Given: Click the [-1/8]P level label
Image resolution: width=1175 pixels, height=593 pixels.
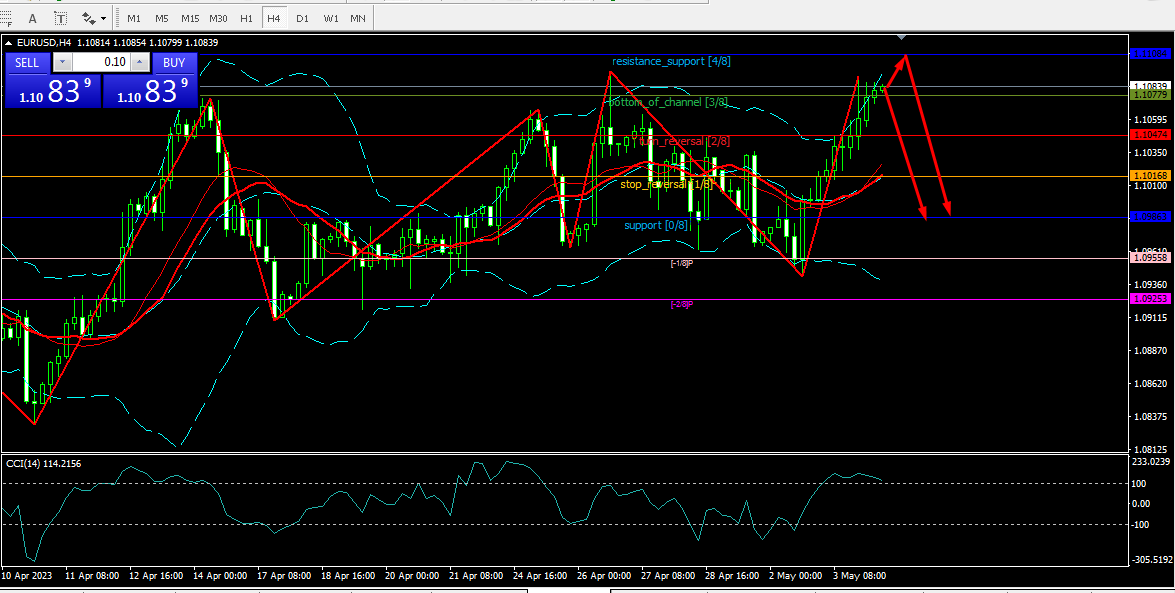Looking at the screenshot, I should pos(681,264).
